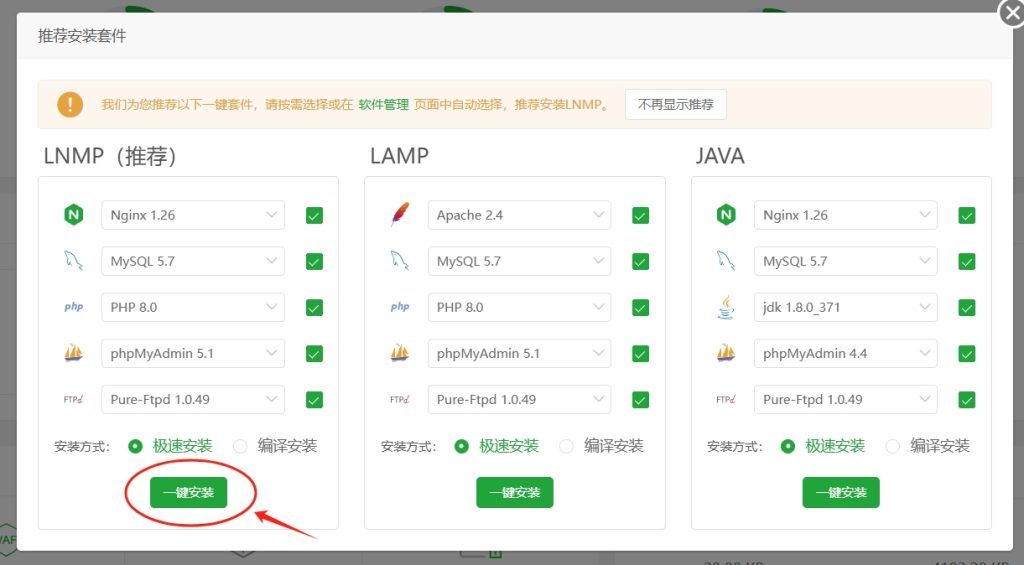Select 编译安装 radio in LAMP column
Image resolution: width=1024 pixels, height=565 pixels.
(566, 446)
